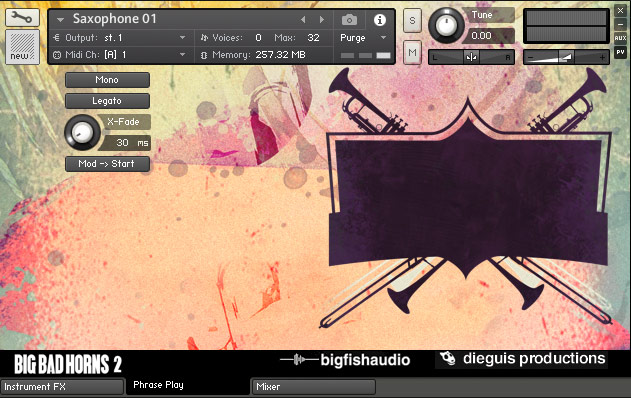Open the Output st. 1 dropdown
Image resolution: width=631 pixels, height=398 pixels.
point(120,38)
